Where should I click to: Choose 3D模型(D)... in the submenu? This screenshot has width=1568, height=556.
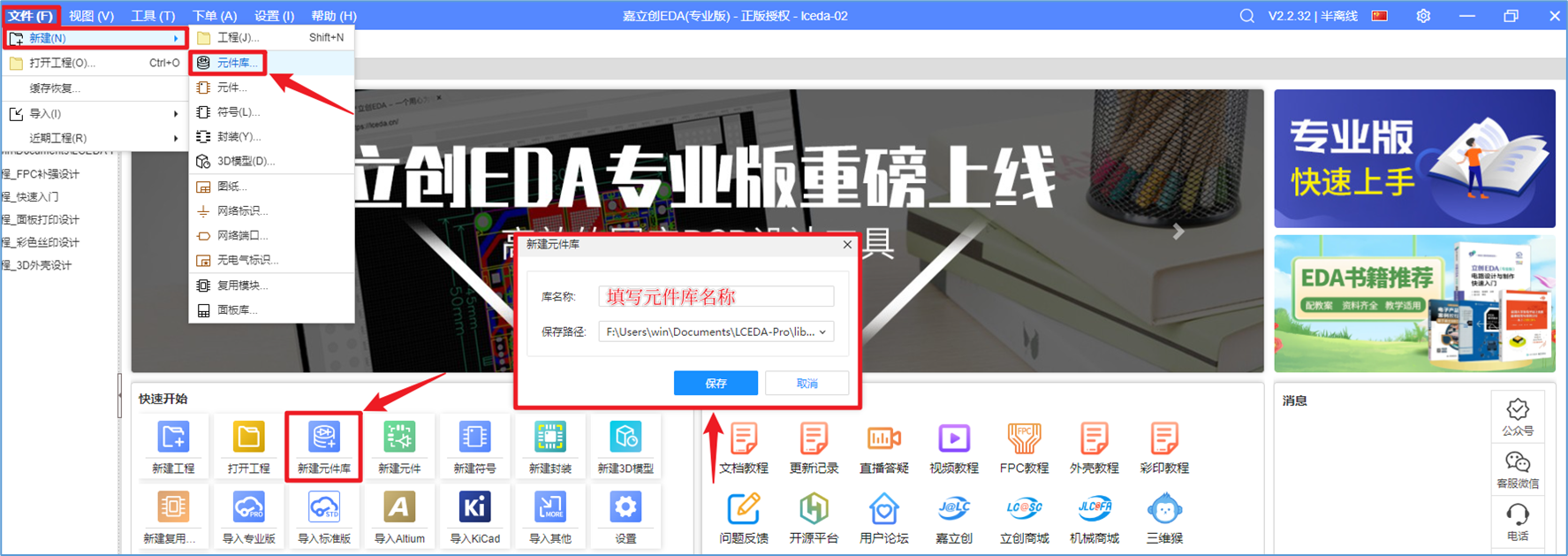tap(271, 161)
